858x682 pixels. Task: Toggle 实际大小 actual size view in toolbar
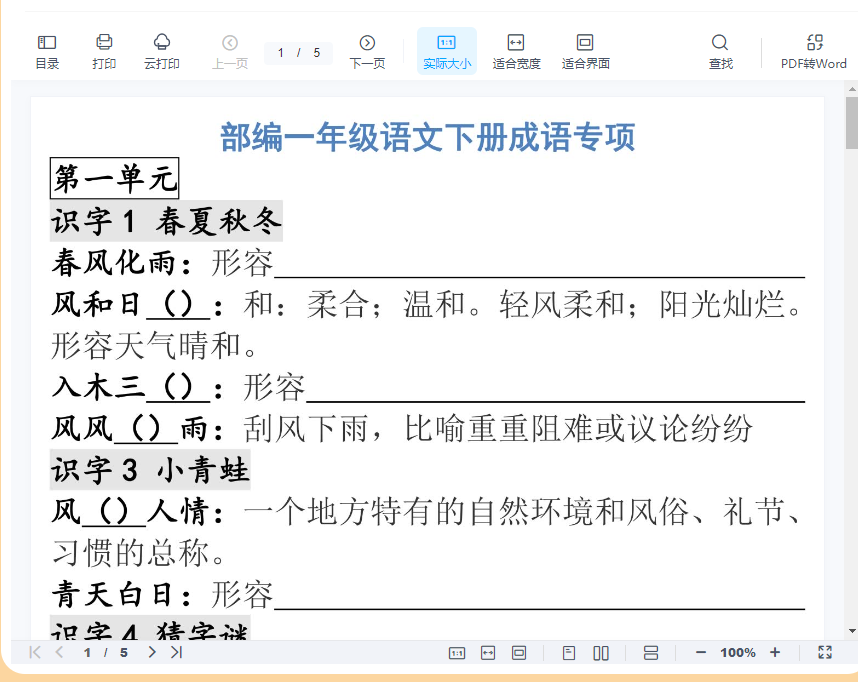[x=446, y=51]
